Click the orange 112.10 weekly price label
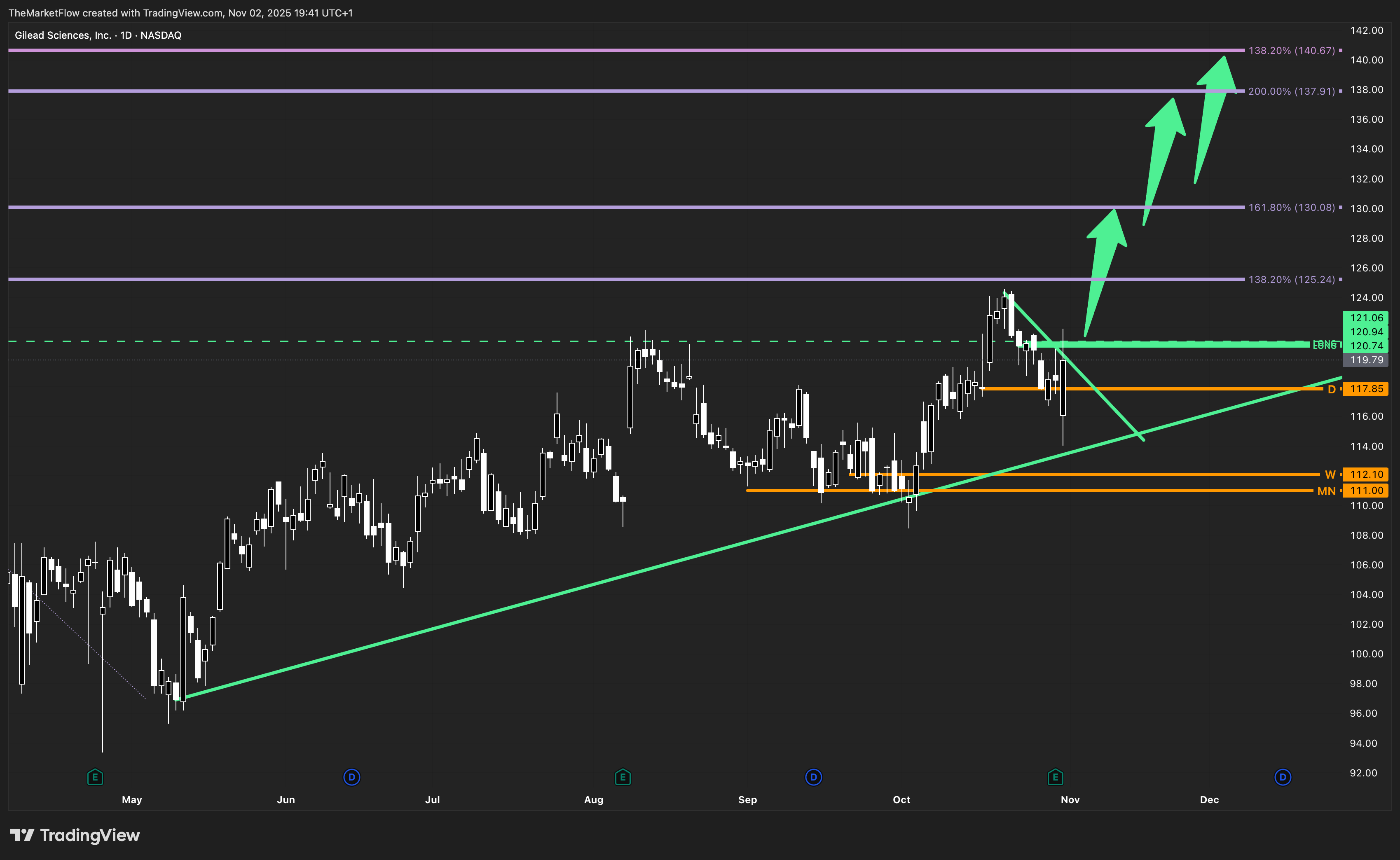1400x860 pixels. point(1366,474)
